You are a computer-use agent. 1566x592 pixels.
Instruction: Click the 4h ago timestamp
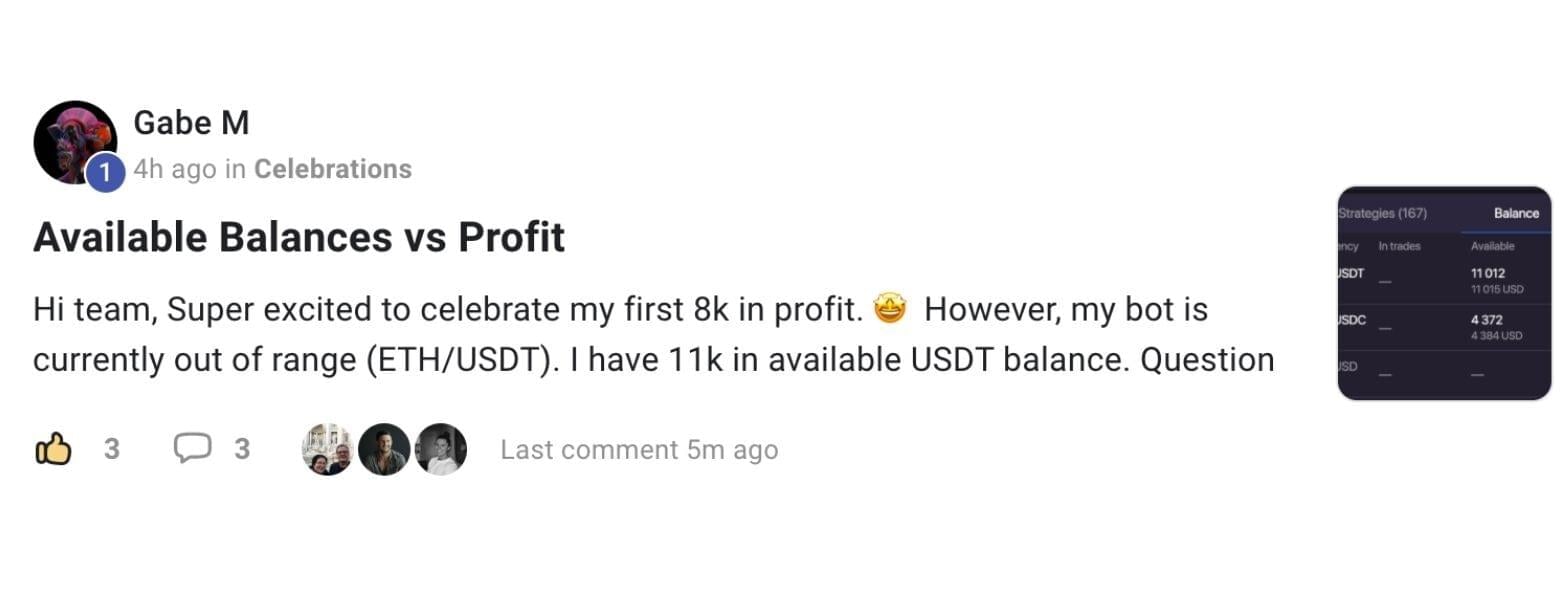175,169
